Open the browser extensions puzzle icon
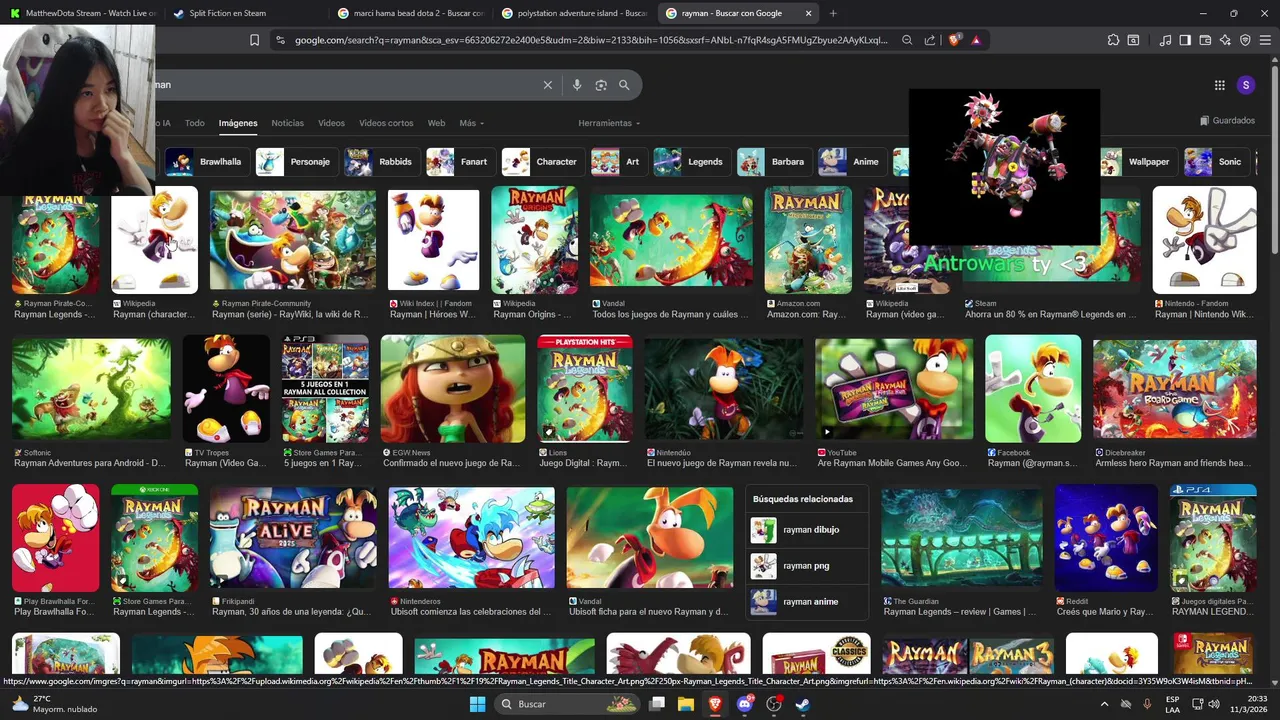1280x720 pixels. [1113, 40]
